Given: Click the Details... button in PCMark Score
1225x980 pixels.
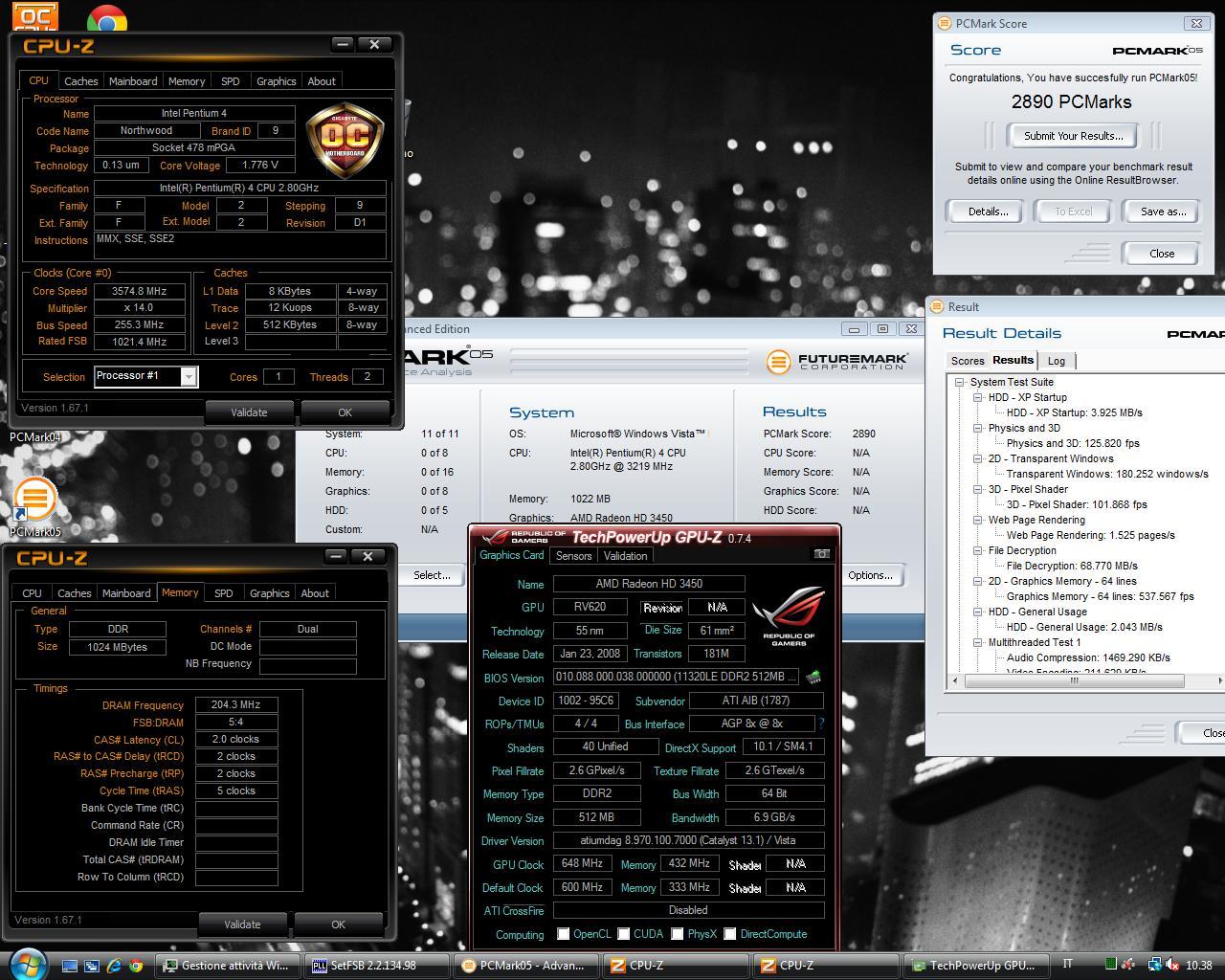Looking at the screenshot, I should [x=987, y=212].
